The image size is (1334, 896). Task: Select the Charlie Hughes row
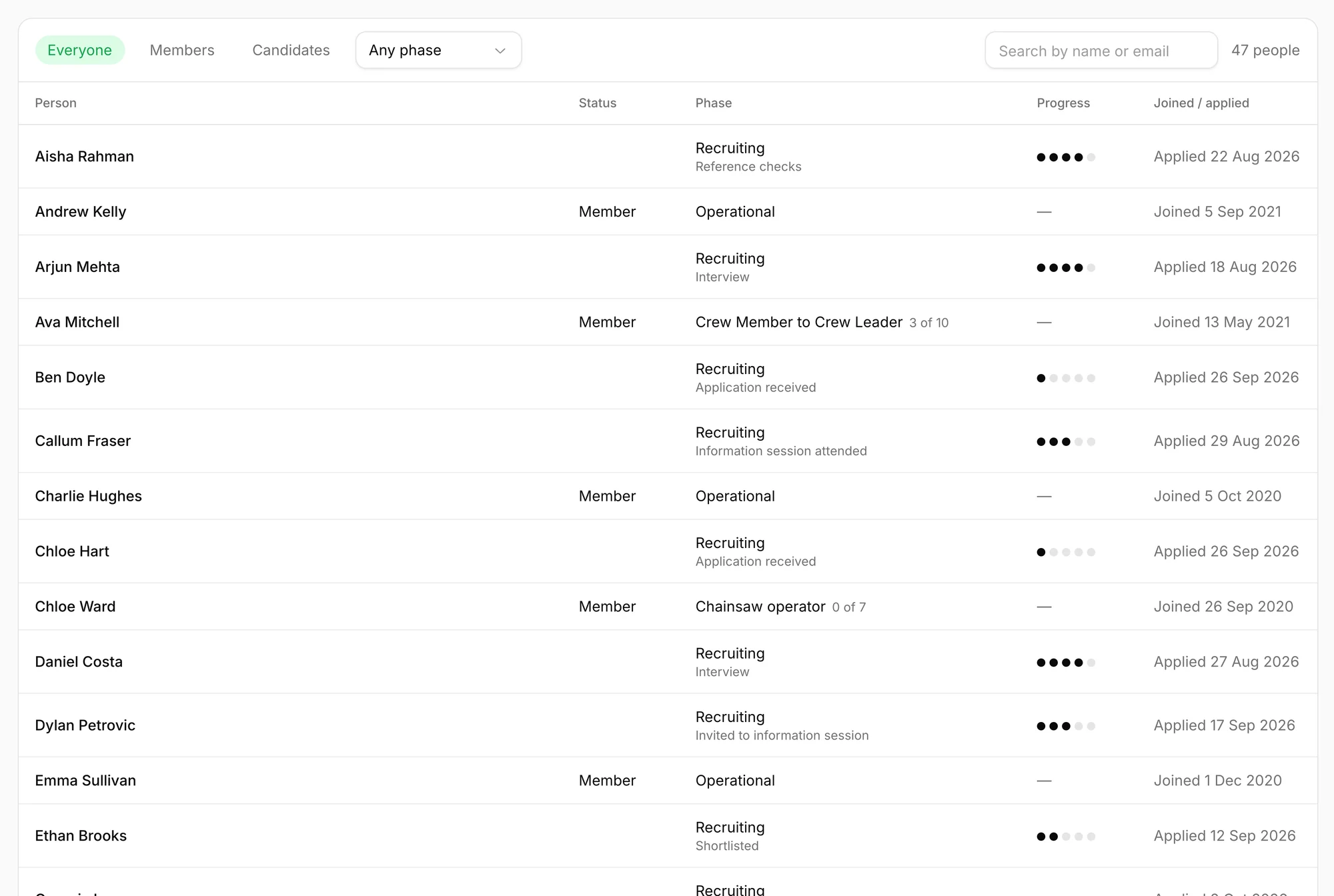pyautogui.click(x=668, y=496)
